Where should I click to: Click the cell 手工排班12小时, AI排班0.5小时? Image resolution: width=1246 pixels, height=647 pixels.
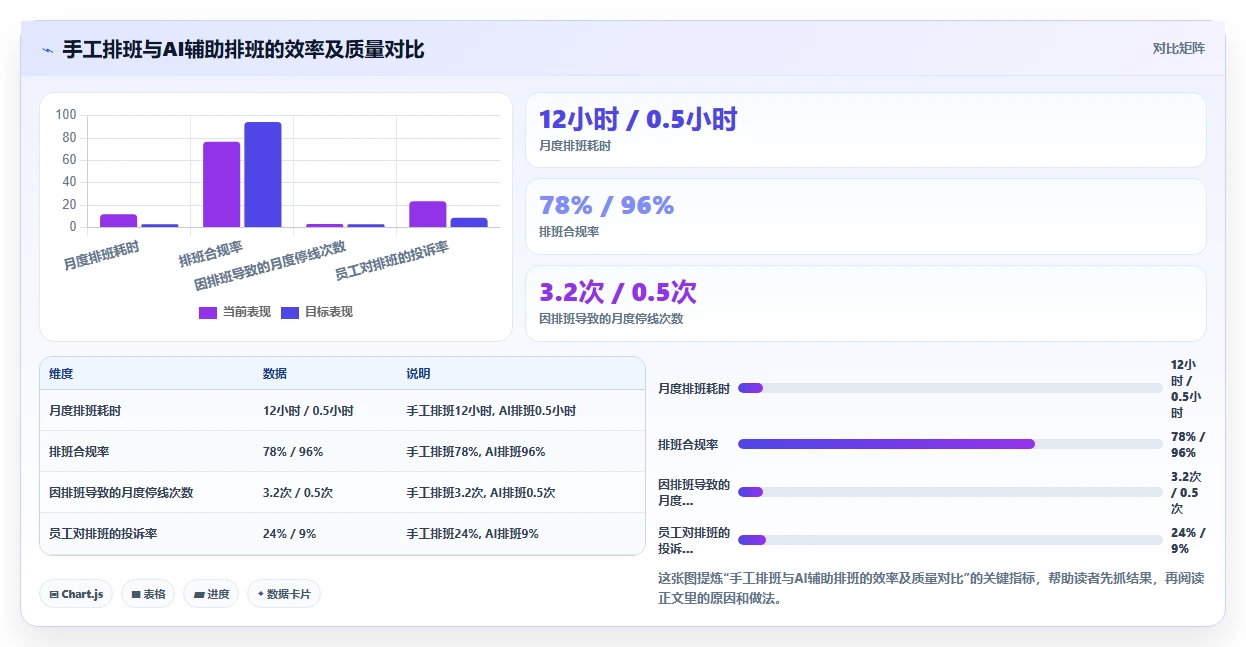click(x=491, y=411)
